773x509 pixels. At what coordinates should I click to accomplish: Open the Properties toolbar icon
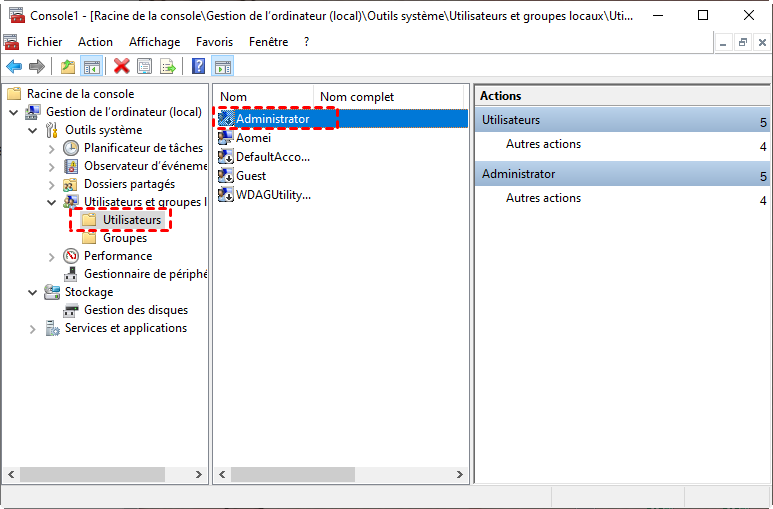144,66
